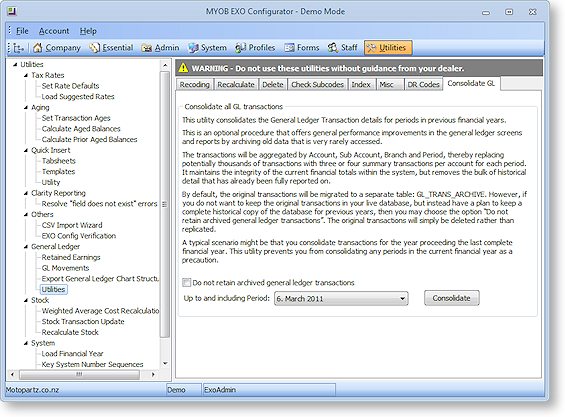This screenshot has height=417, width=565.
Task: Select Load Suggested Rates tree item
Action: pyautogui.click(x=78, y=97)
